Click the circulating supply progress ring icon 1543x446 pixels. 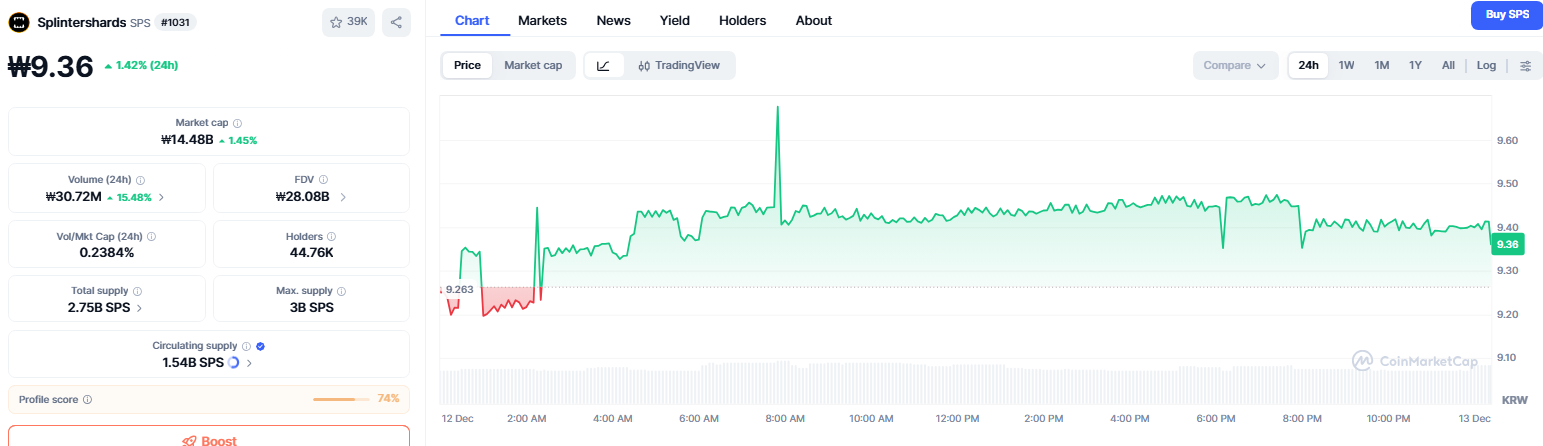233,362
